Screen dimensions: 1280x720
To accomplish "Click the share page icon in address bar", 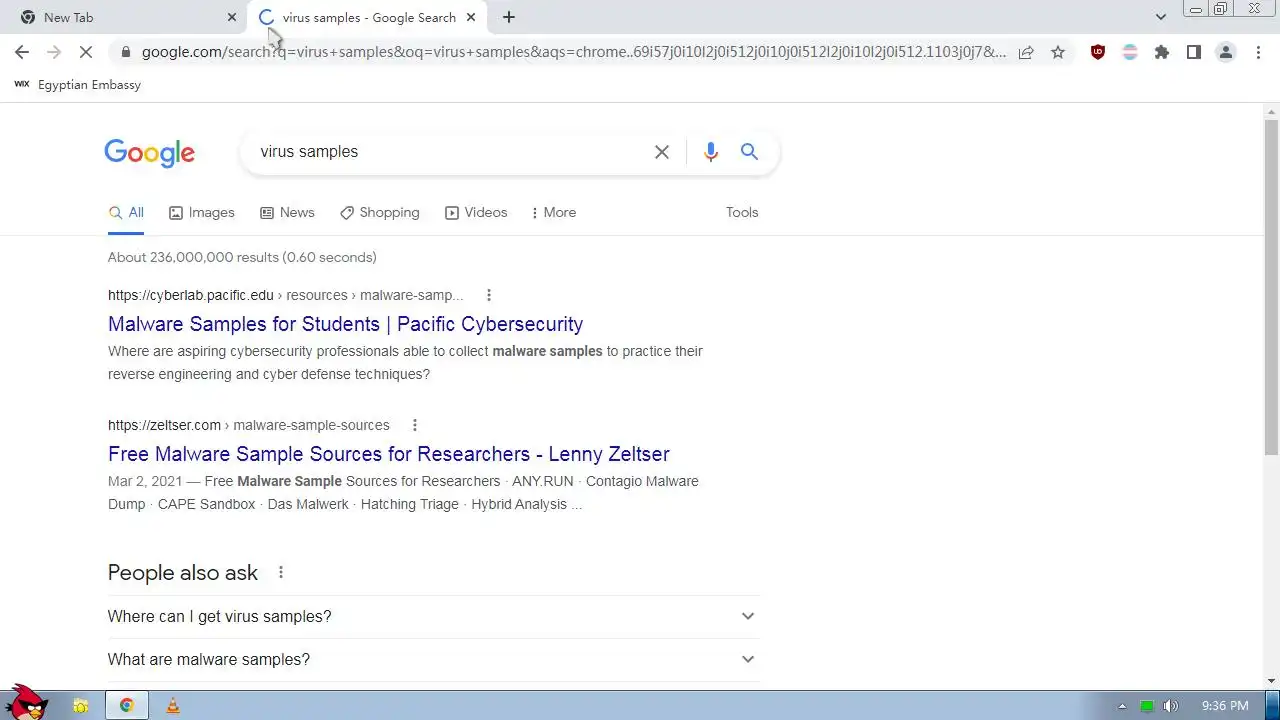I will [x=1026, y=52].
